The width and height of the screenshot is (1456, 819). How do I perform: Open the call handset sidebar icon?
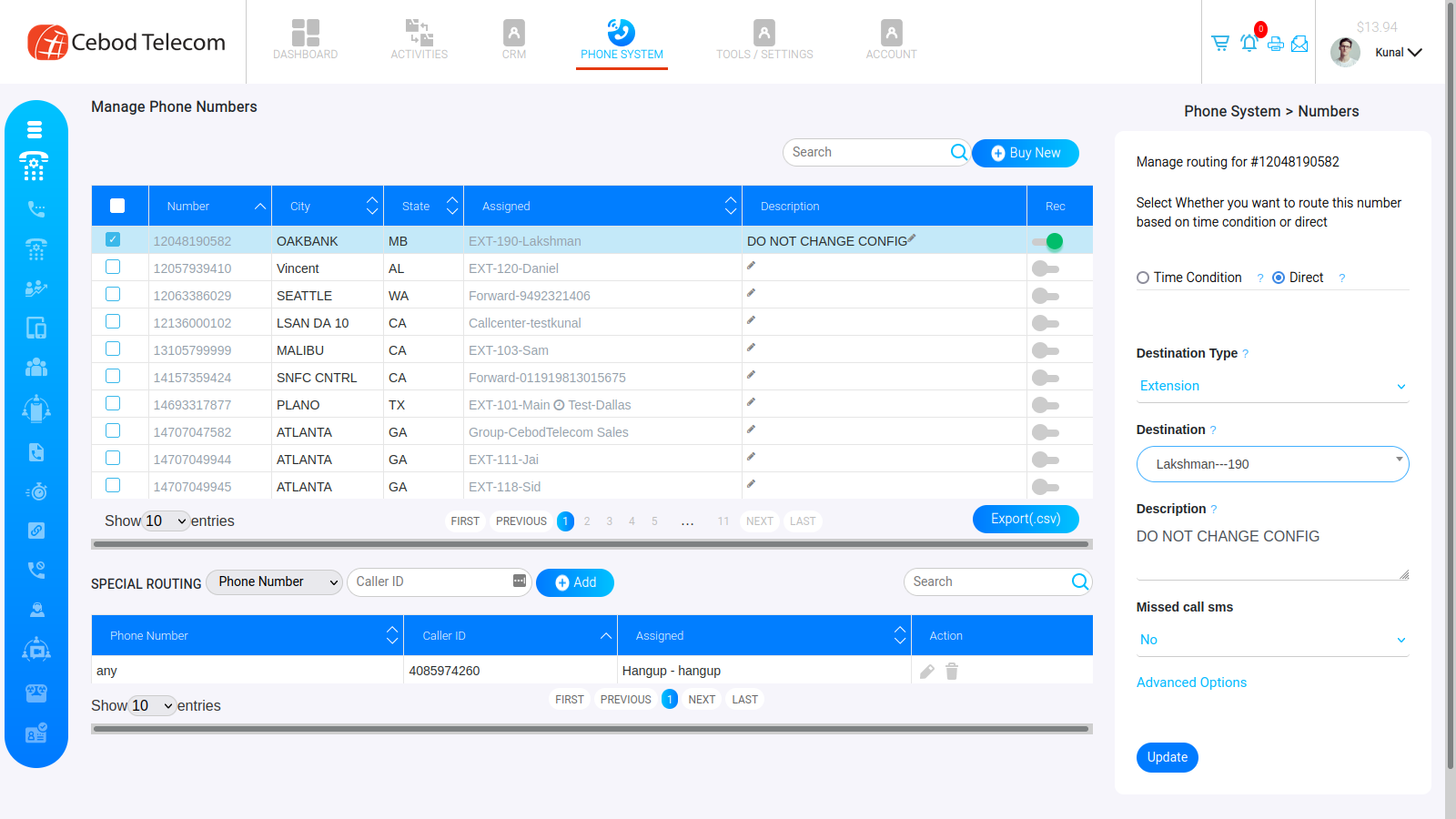click(35, 208)
